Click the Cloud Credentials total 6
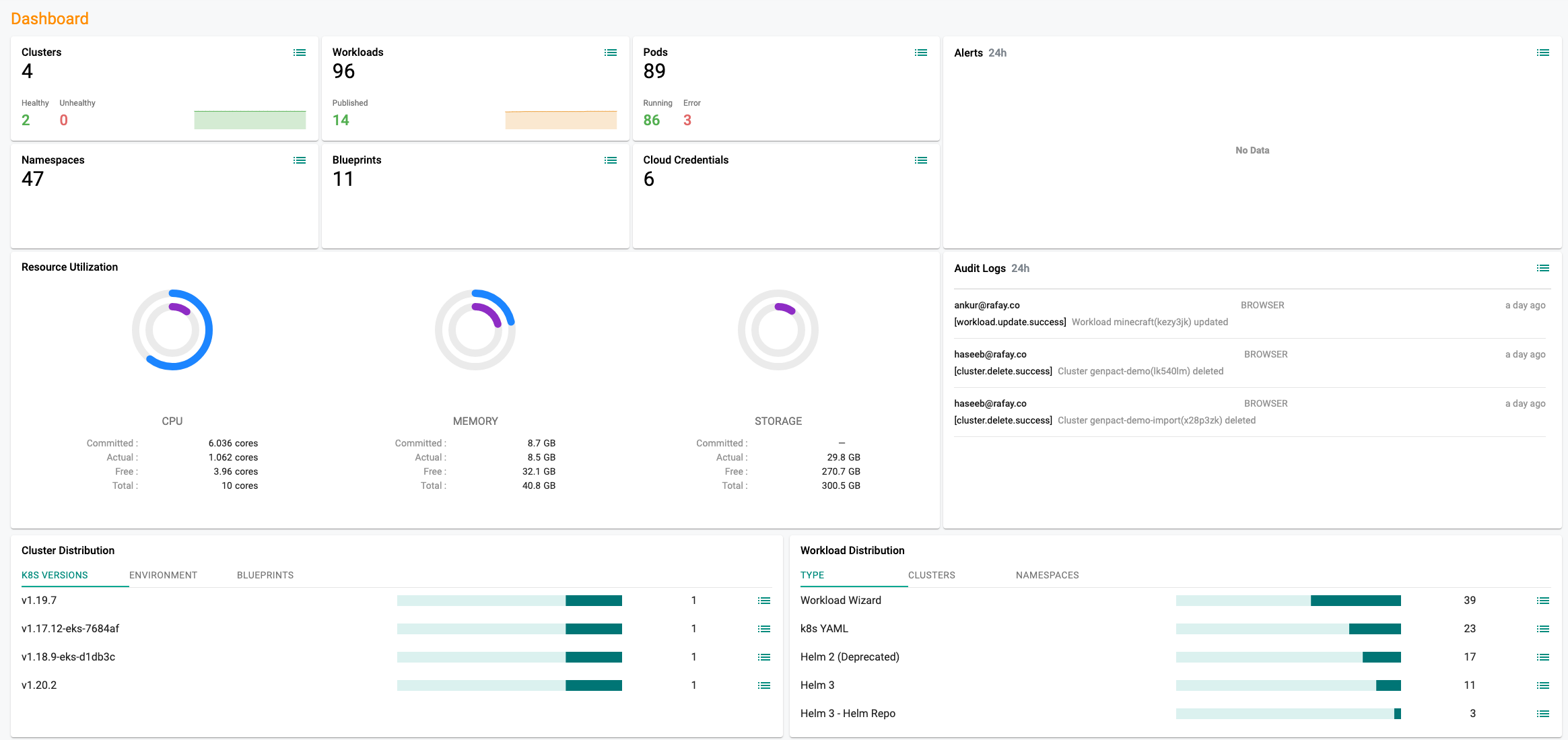This screenshot has width=1568, height=740. (649, 179)
